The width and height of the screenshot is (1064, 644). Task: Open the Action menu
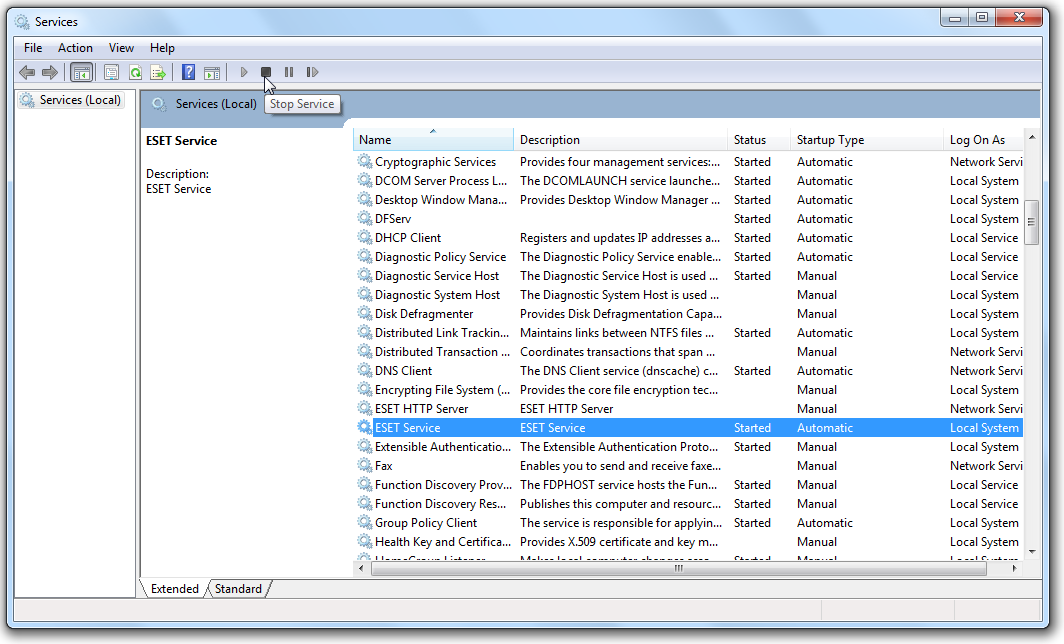coord(75,48)
